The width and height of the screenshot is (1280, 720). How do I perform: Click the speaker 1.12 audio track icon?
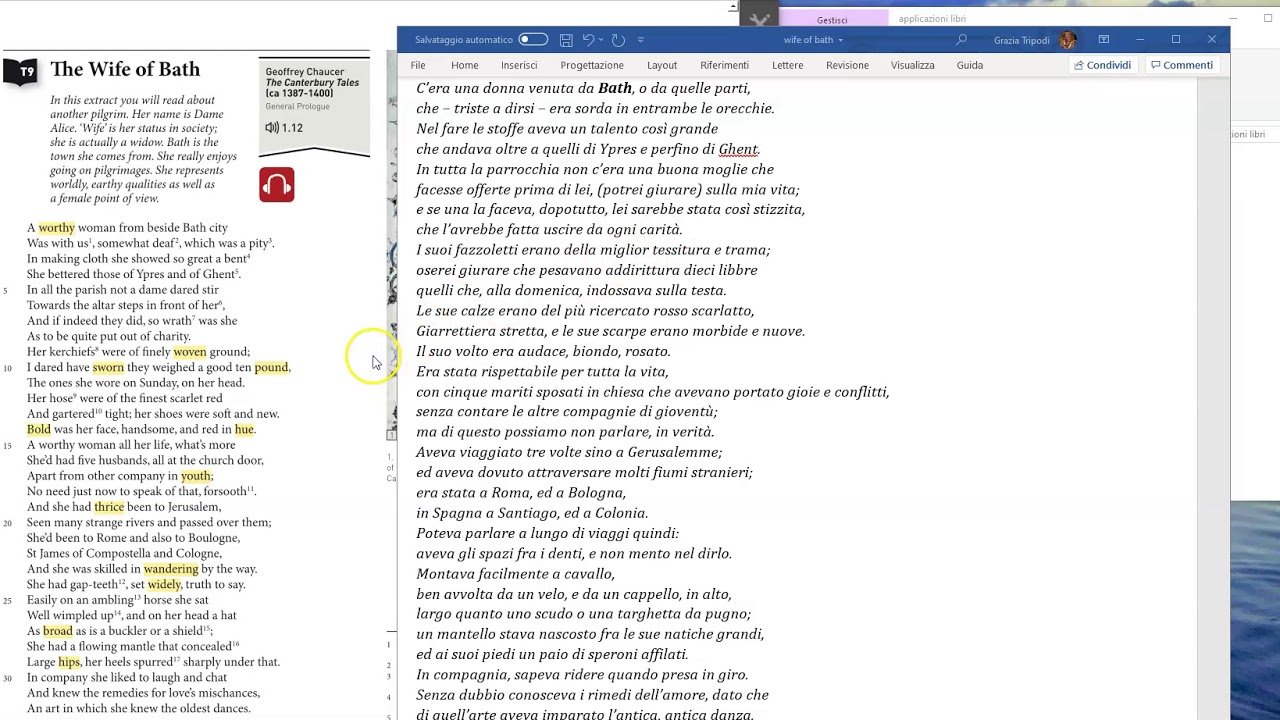272,128
